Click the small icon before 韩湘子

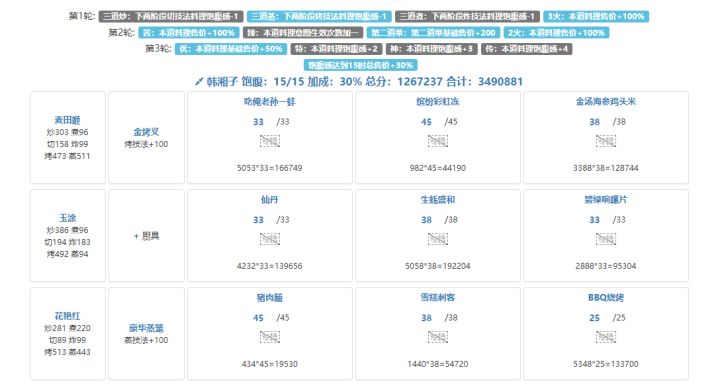(x=199, y=82)
